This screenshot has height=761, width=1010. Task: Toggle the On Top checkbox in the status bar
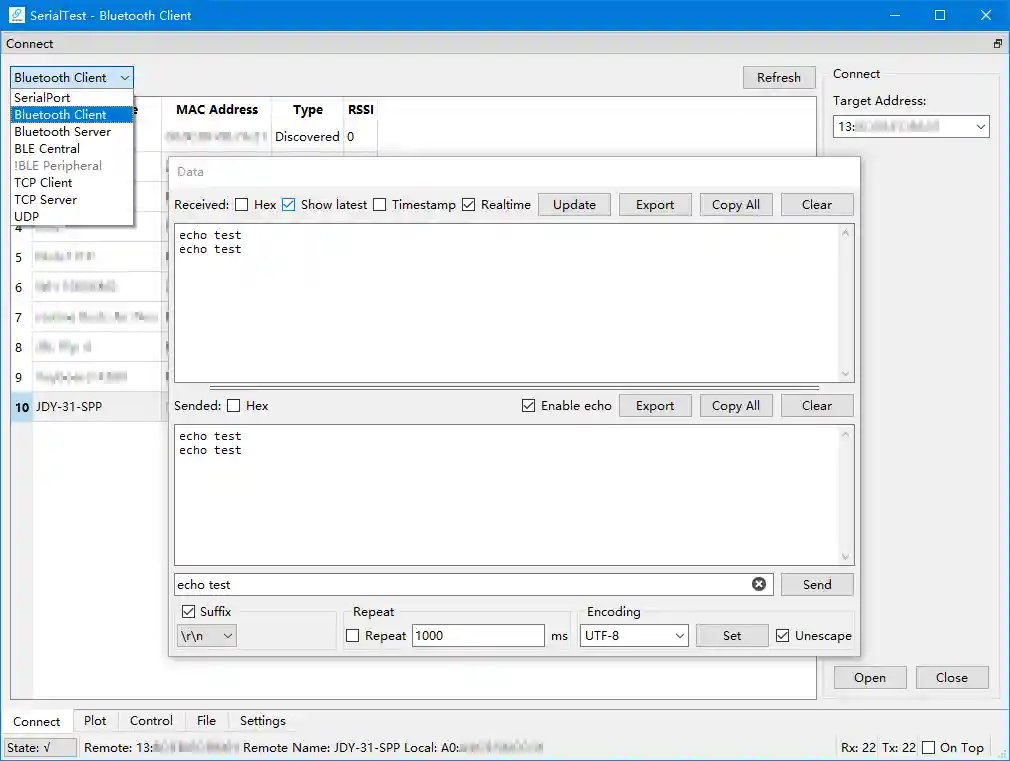928,747
